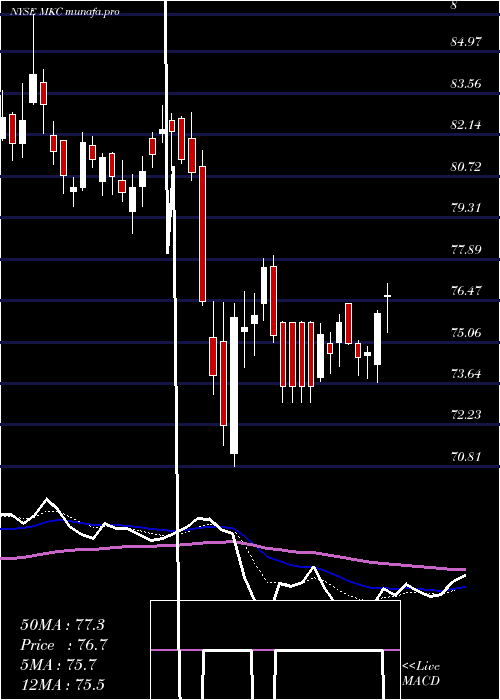The height and width of the screenshot is (700, 500).
Task: Click the tall white candle bottoming near 70.81
Action: (234, 385)
